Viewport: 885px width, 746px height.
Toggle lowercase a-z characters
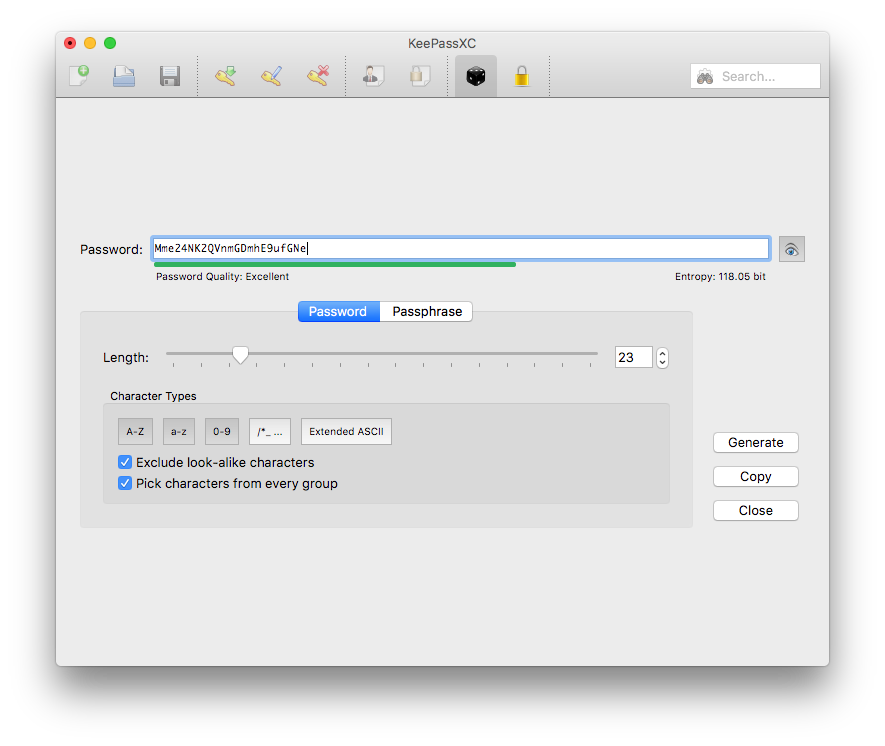coord(179,432)
